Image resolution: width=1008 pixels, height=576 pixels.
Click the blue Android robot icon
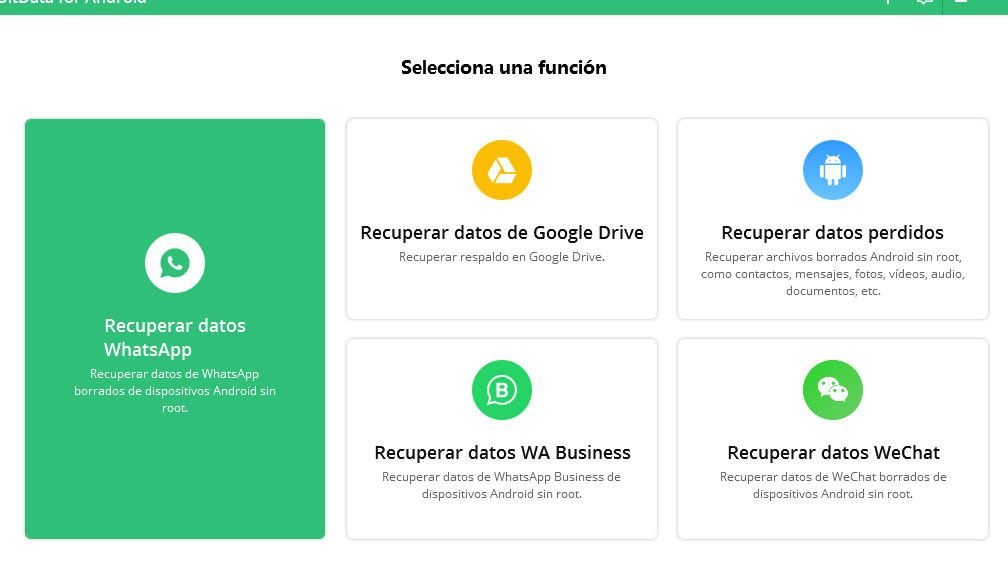tap(832, 170)
